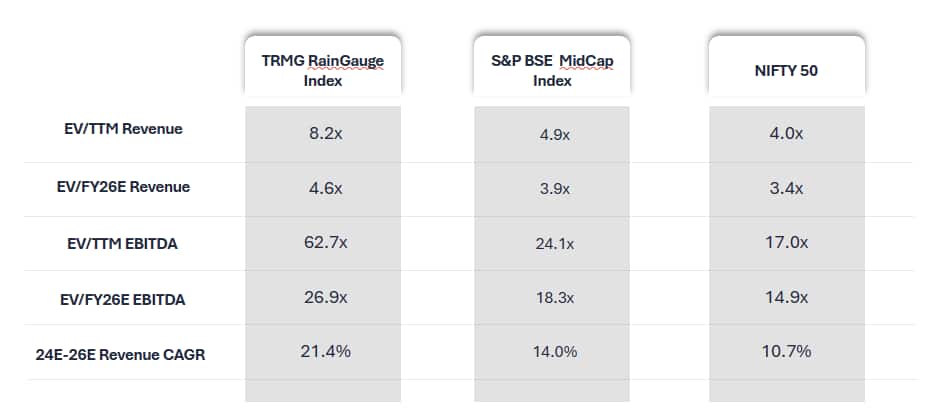Select the 14.9x NIFTY 50 cell
This screenshot has height=418, width=934.
(786, 298)
